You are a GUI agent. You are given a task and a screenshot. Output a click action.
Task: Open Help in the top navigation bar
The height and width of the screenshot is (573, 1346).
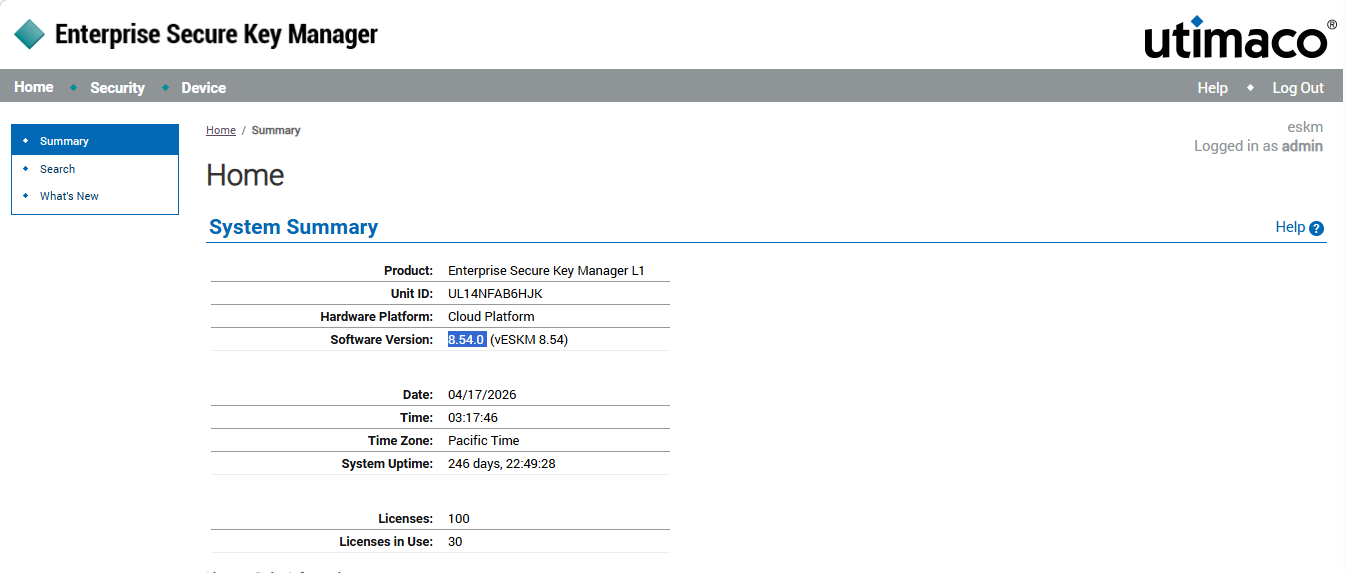(1212, 88)
